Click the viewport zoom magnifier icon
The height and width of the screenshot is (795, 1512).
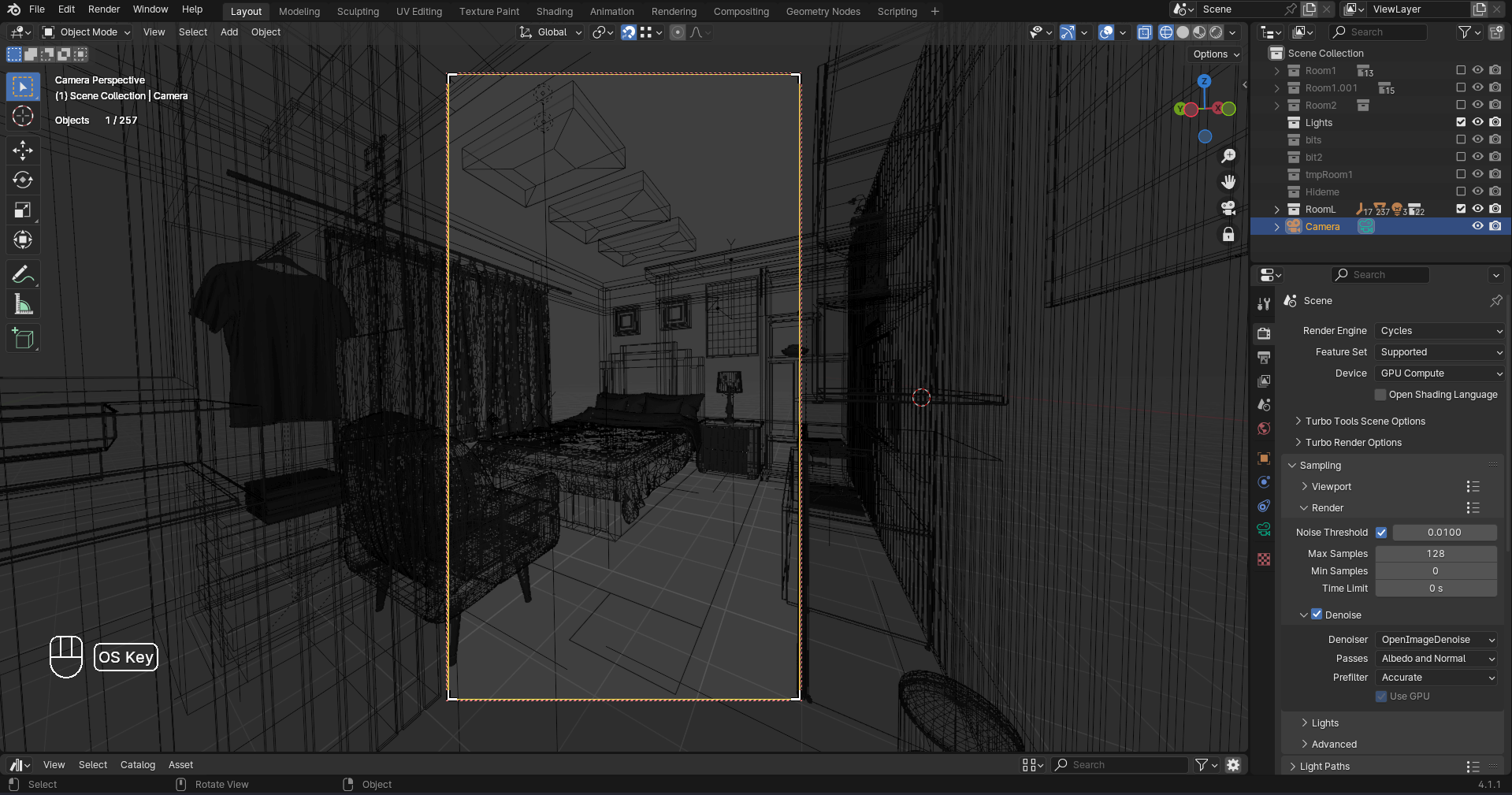[x=1228, y=156]
